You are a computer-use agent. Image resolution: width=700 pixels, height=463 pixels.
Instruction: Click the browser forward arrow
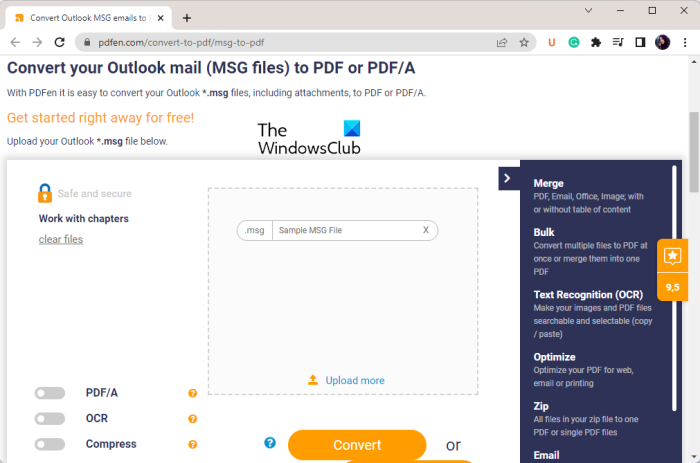click(38, 42)
